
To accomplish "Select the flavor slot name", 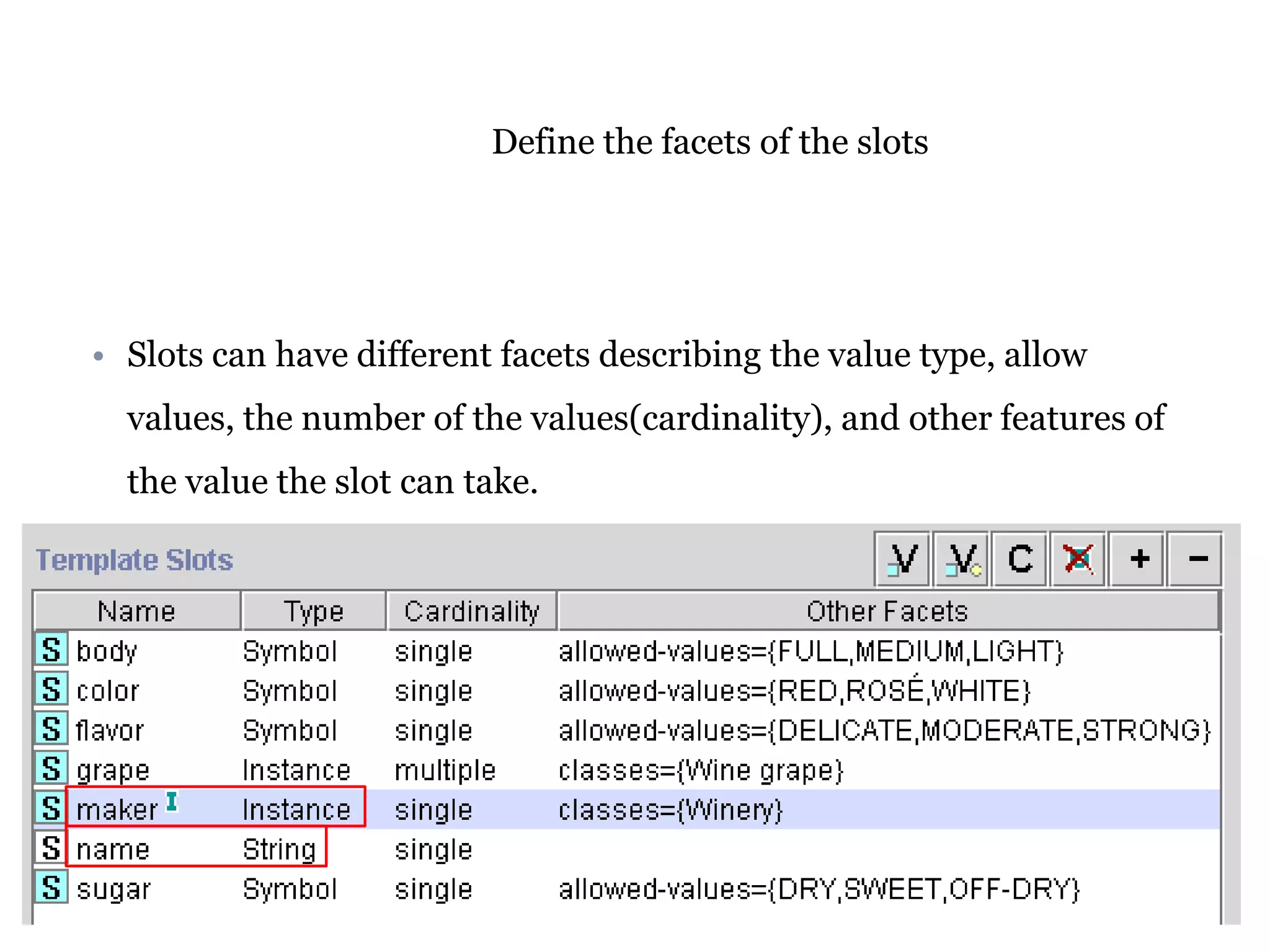I will pos(110,731).
